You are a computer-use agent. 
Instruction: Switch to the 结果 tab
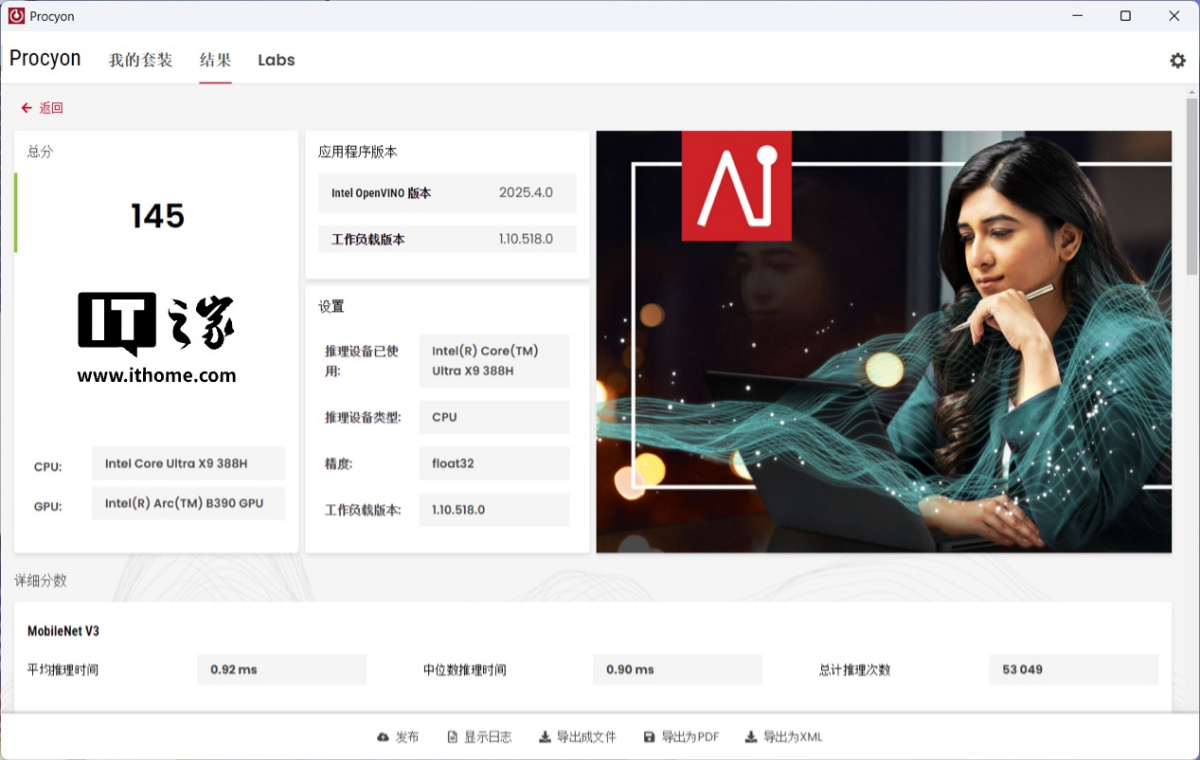[x=215, y=60]
